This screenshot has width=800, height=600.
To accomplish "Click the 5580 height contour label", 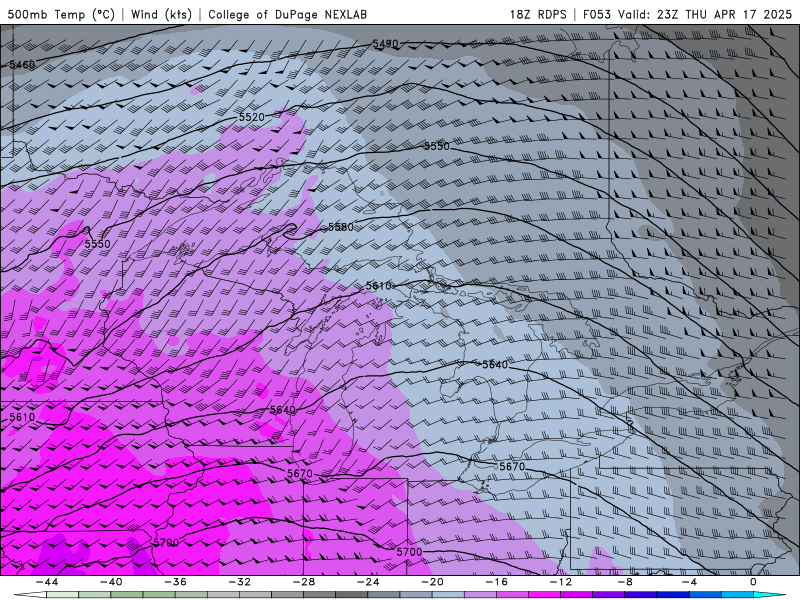I will pyautogui.click(x=341, y=227).
